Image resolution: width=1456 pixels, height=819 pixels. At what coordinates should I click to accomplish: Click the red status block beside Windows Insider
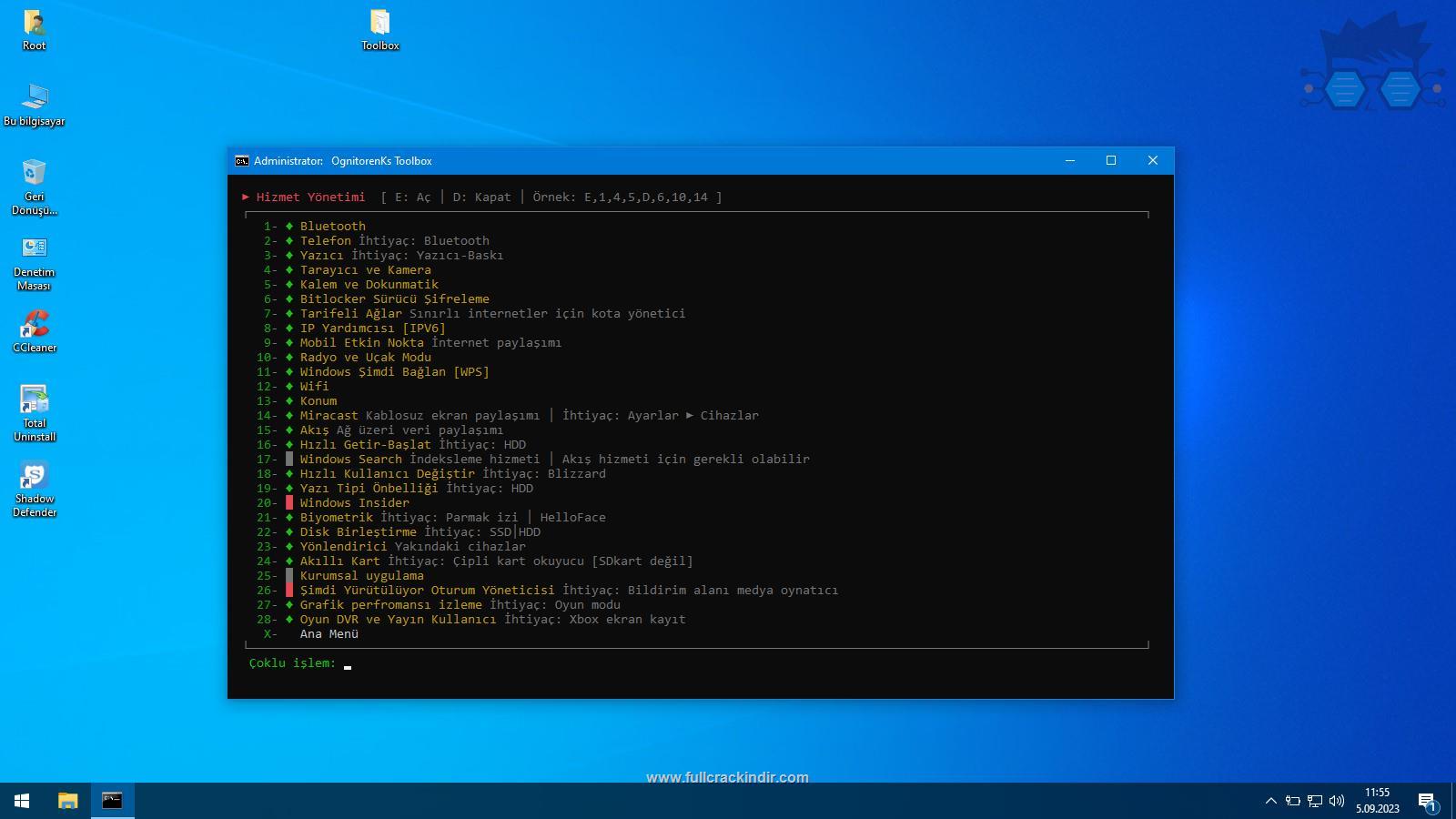coord(289,502)
